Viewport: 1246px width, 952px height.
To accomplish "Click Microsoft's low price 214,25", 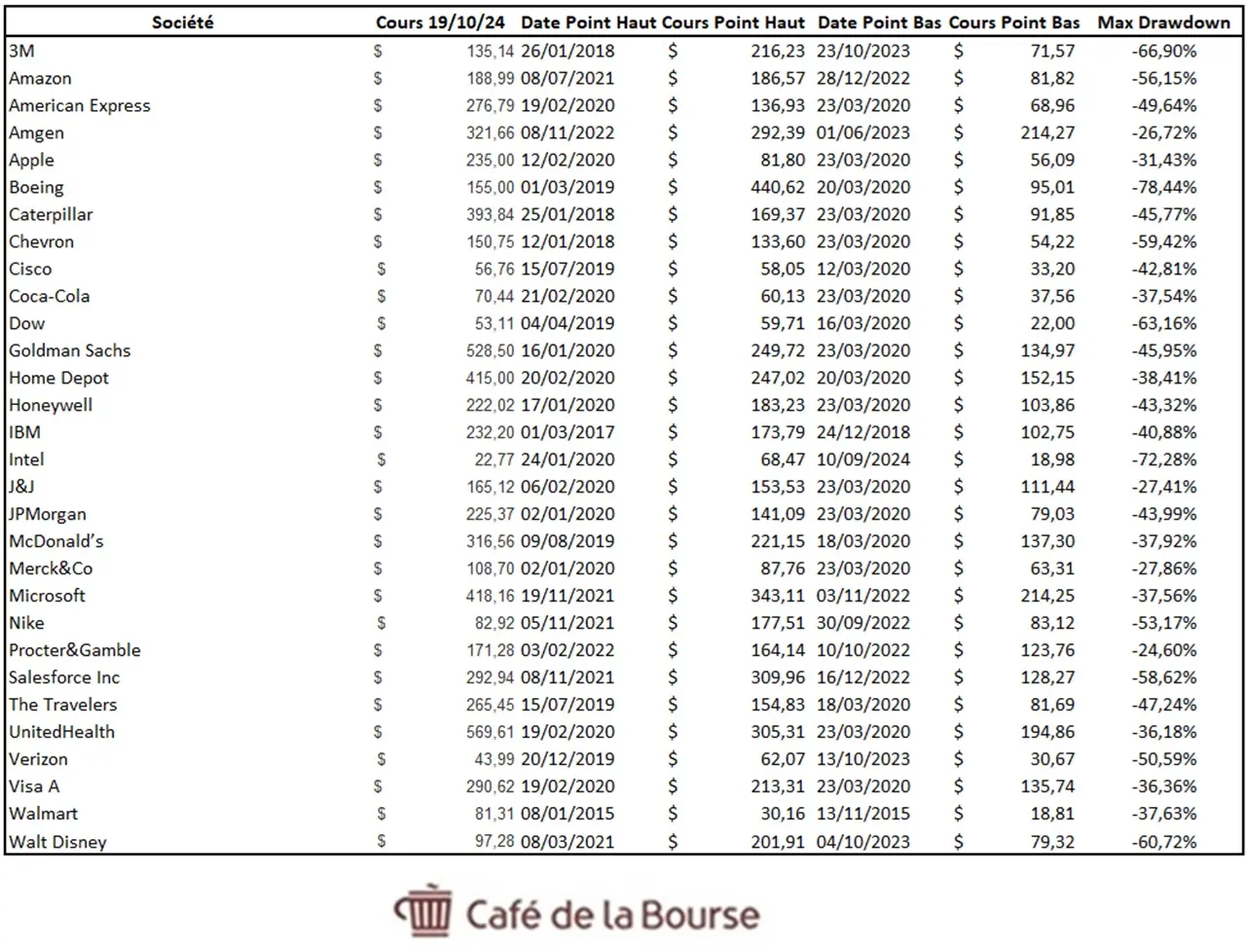I will (x=1047, y=596).
